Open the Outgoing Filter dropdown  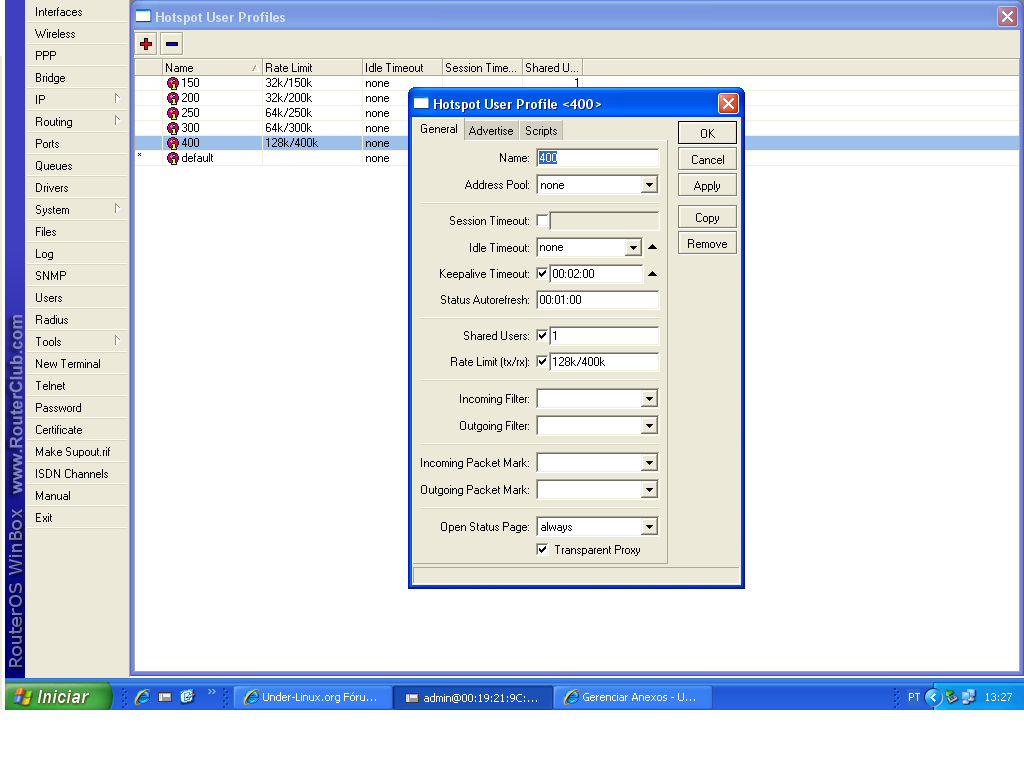click(648, 426)
